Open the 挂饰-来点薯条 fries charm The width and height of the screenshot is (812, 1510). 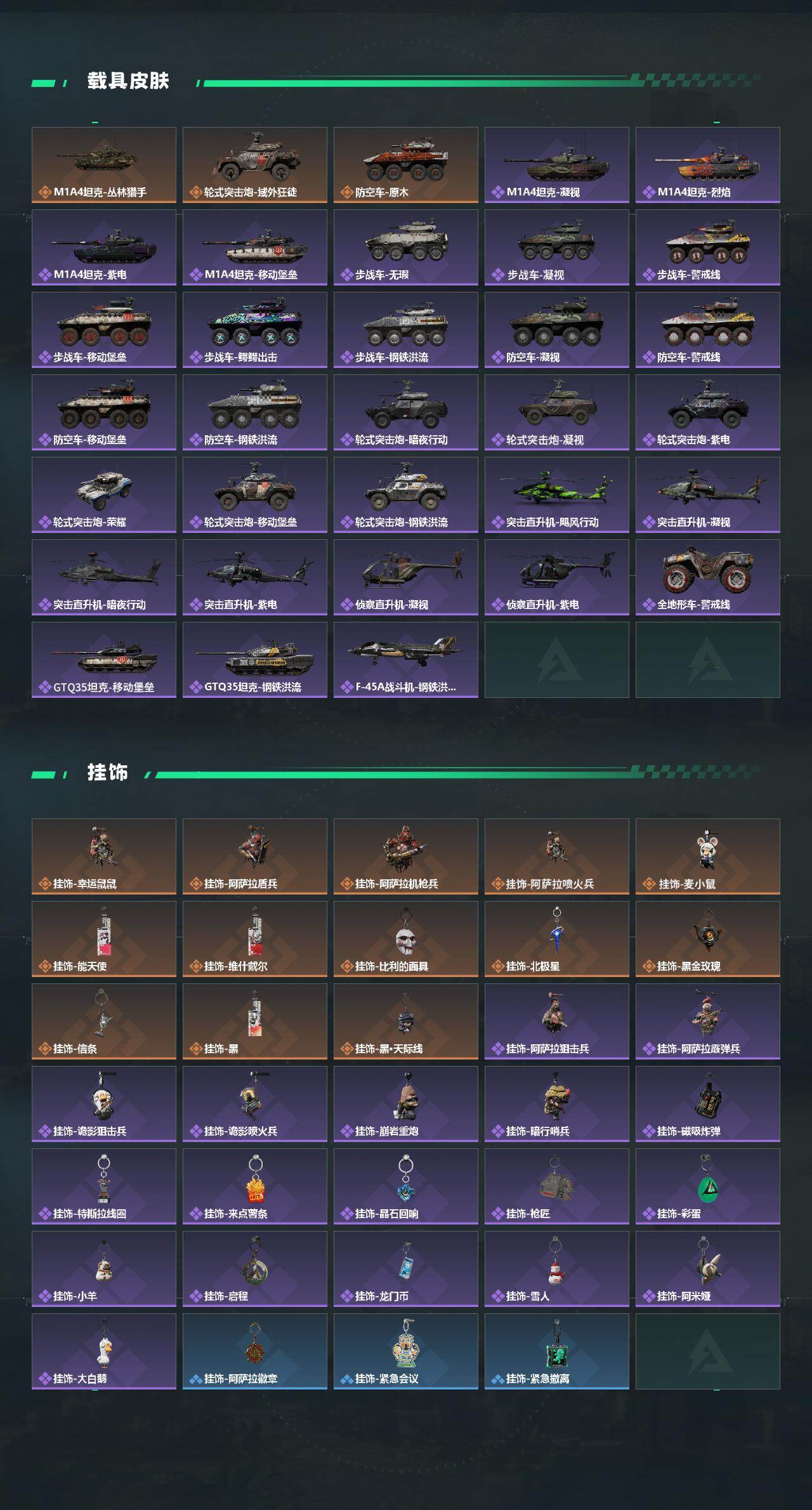pyautogui.click(x=255, y=1186)
